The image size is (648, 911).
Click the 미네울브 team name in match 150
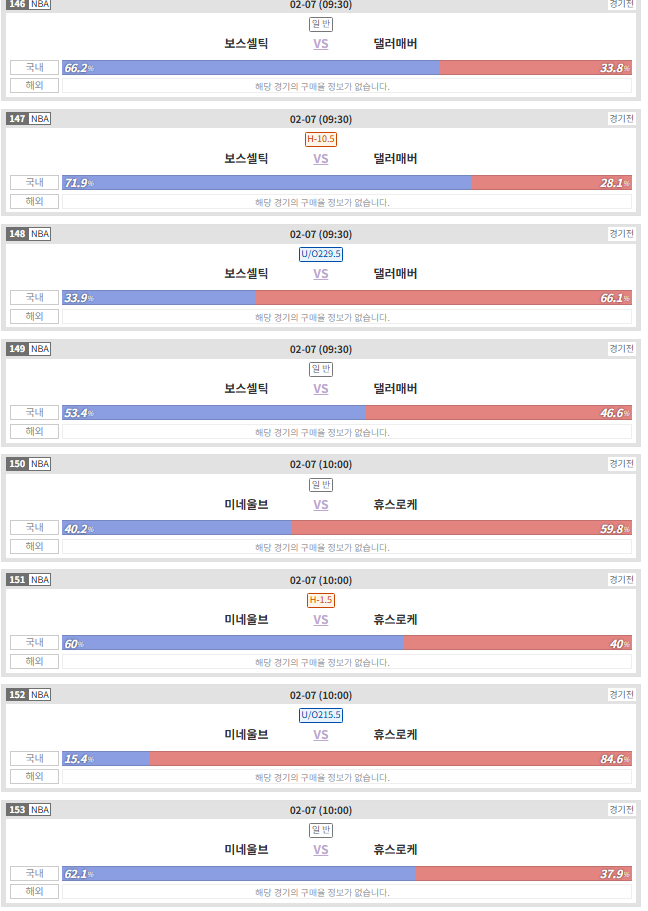click(x=246, y=504)
